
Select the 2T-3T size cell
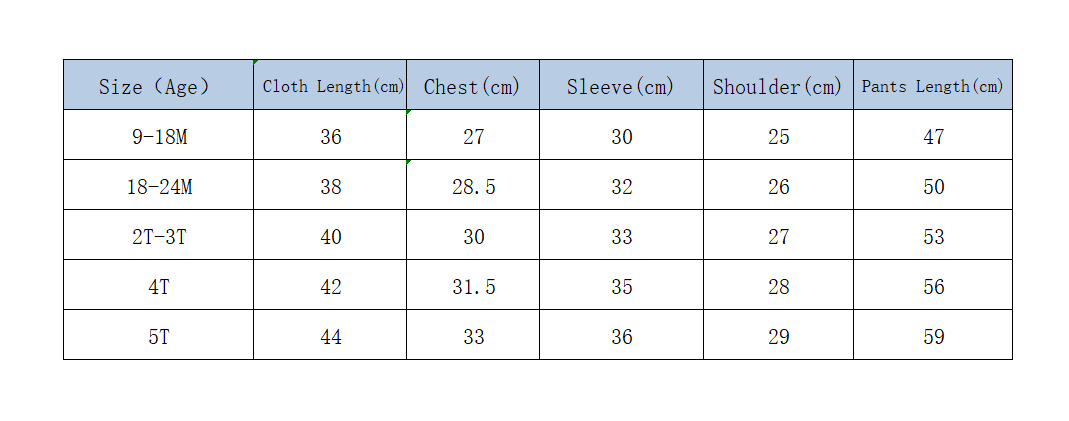pyautogui.click(x=158, y=234)
